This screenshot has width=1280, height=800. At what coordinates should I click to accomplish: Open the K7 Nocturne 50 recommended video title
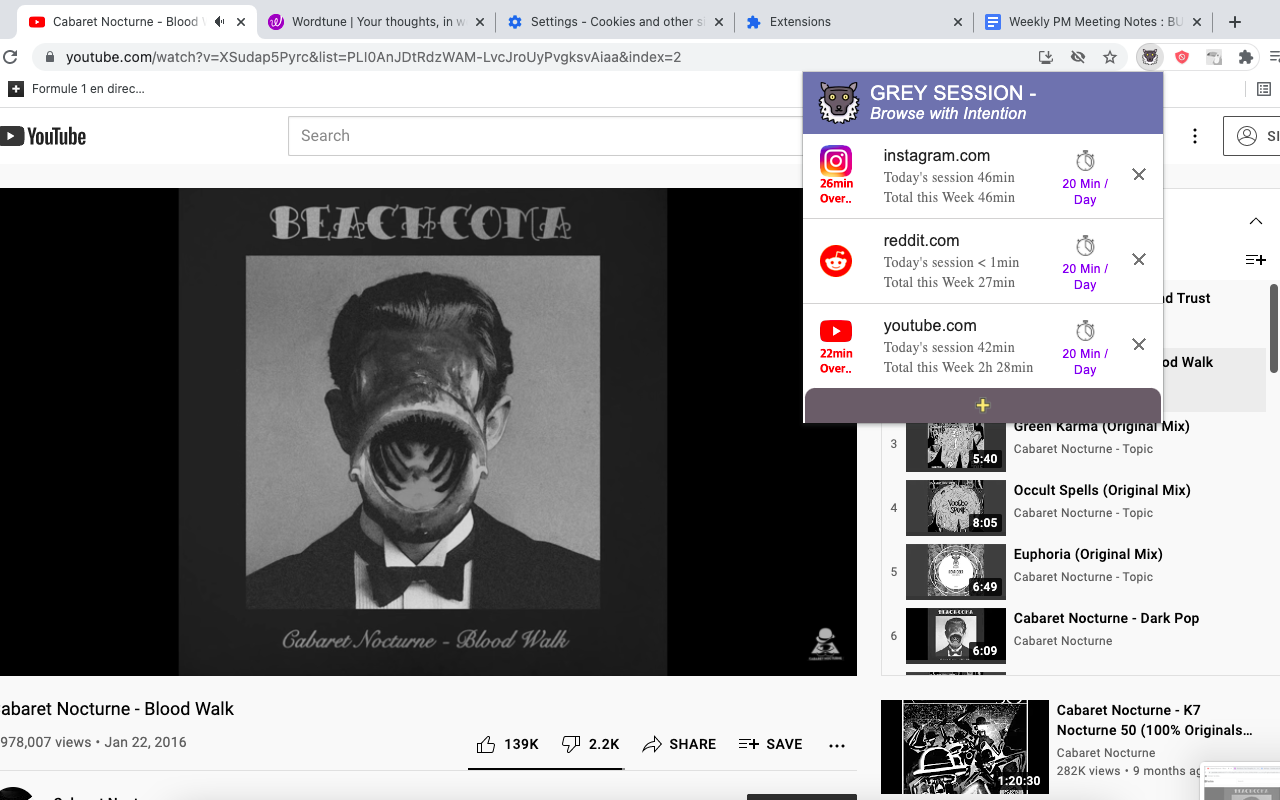click(x=1155, y=720)
